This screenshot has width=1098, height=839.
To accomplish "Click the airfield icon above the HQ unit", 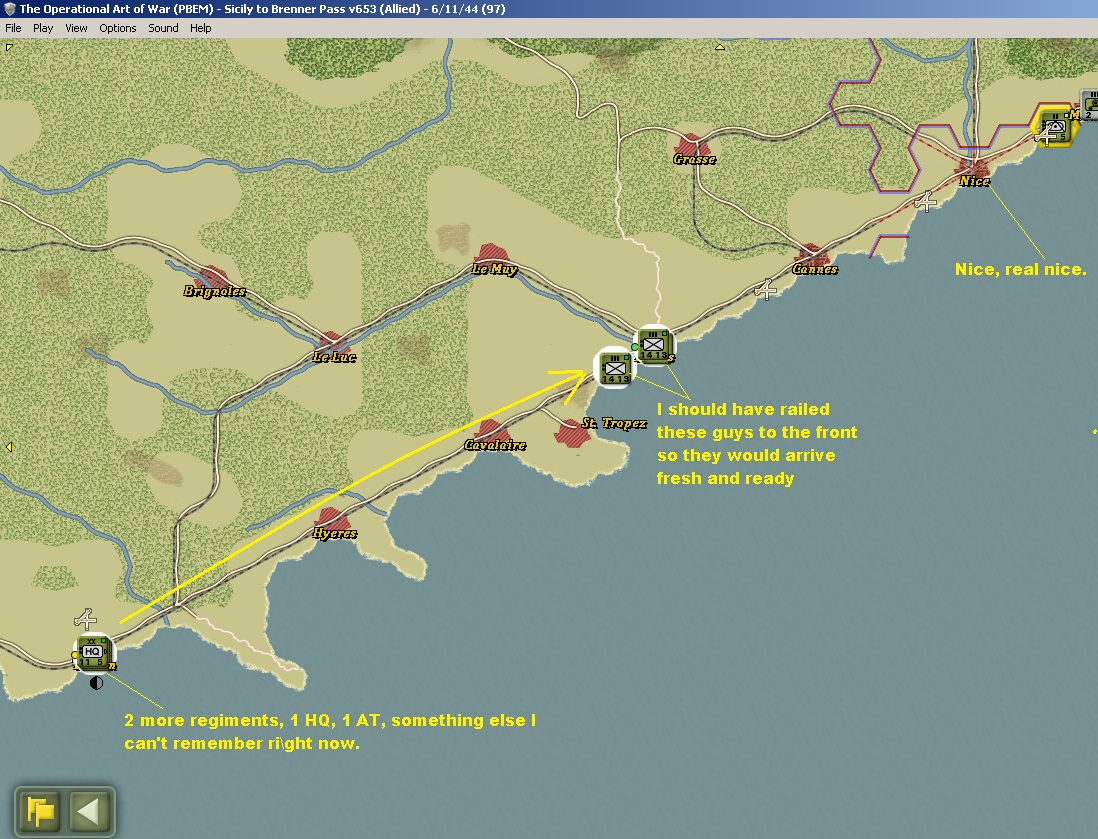I will pyautogui.click(x=85, y=619).
